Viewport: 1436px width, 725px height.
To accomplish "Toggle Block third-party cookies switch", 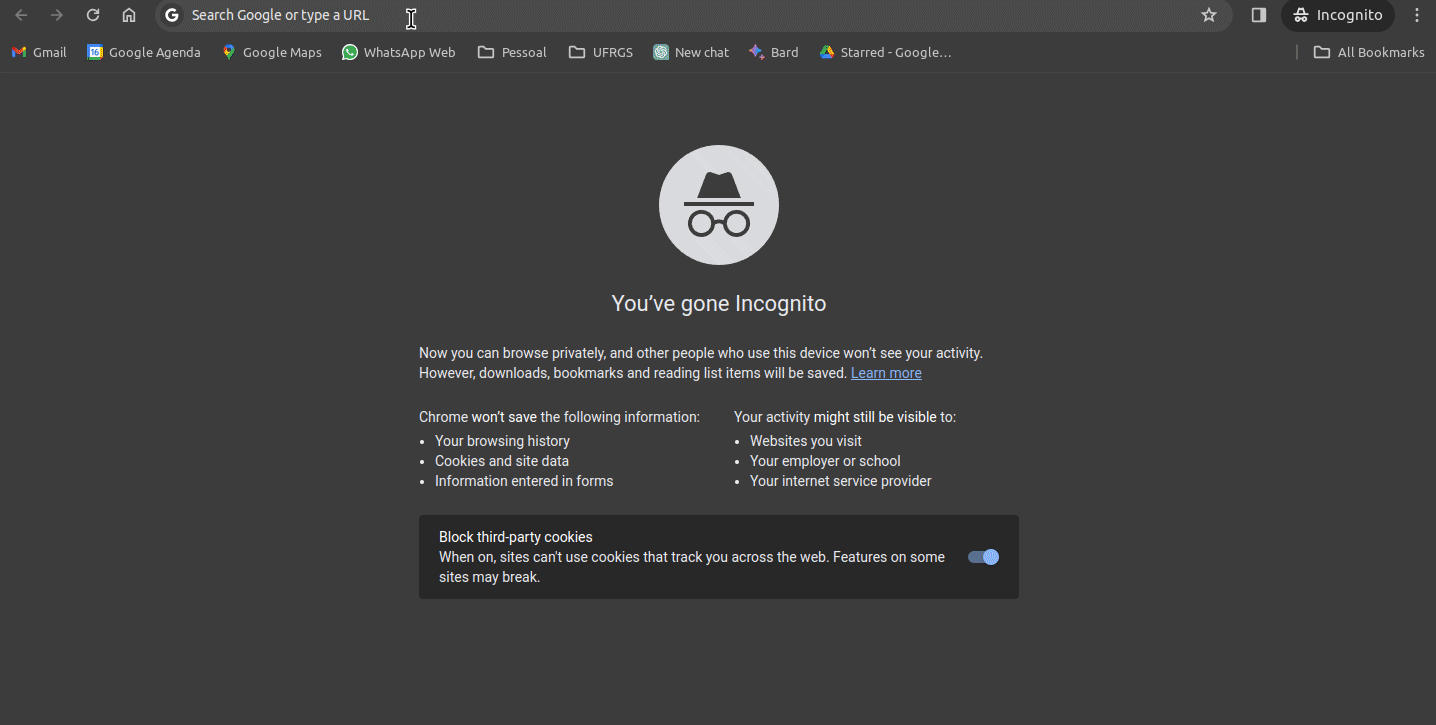I will point(983,557).
